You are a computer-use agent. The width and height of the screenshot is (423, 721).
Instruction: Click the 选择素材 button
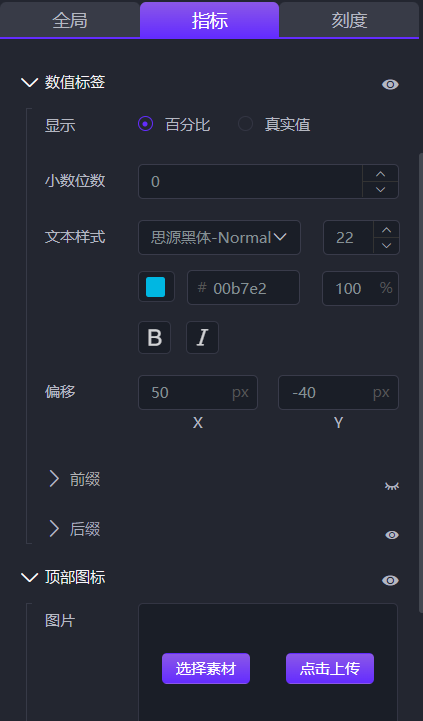(206, 669)
